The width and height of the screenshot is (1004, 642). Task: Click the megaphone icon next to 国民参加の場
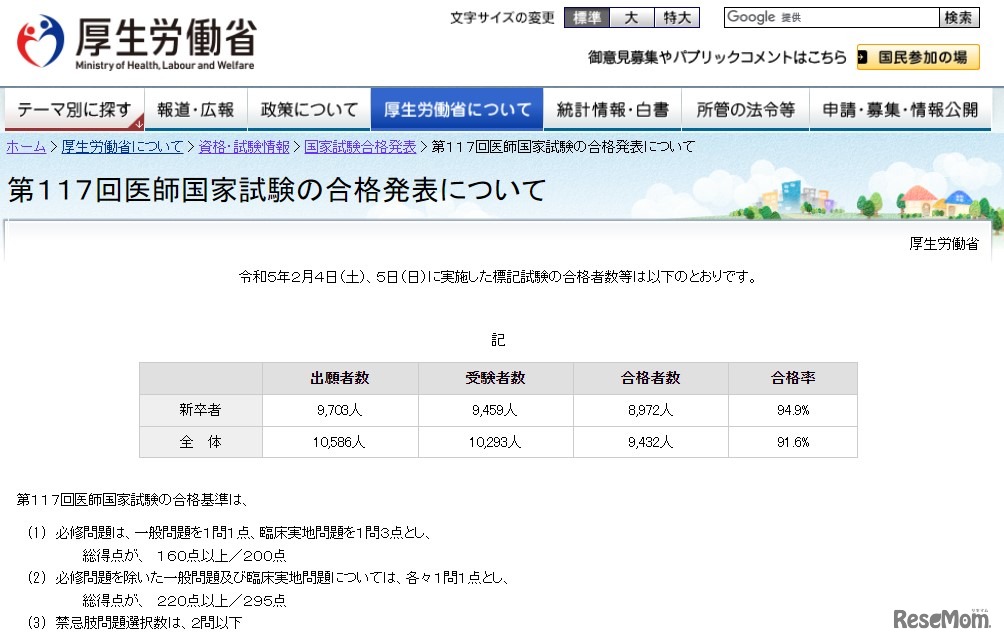860,57
